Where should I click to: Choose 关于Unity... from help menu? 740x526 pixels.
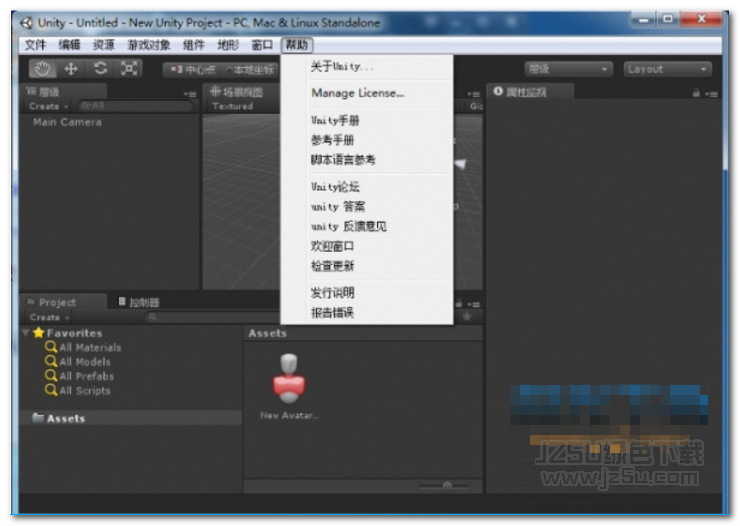point(367,67)
